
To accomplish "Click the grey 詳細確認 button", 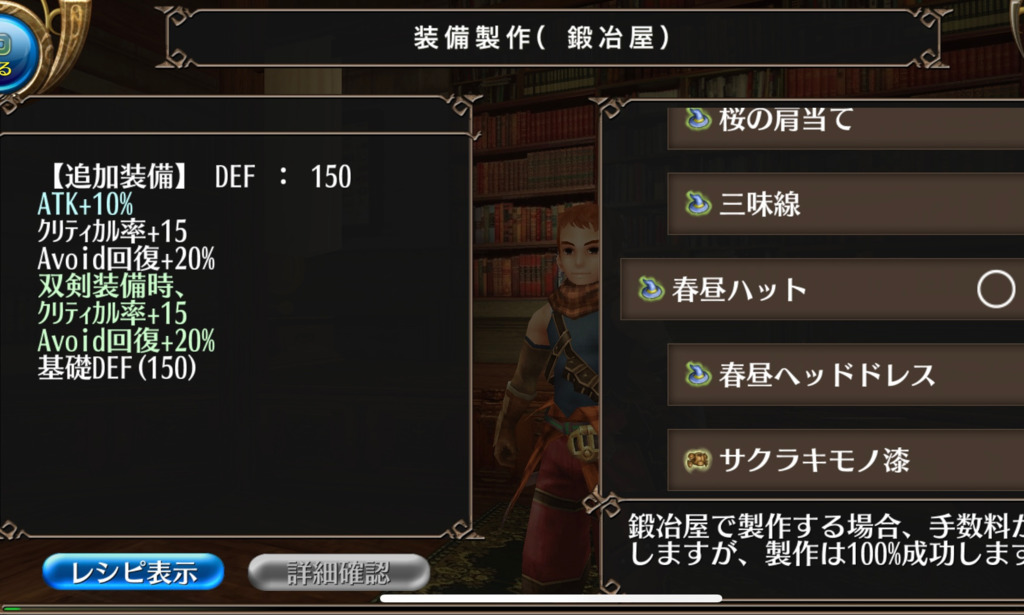I will click(x=339, y=573).
